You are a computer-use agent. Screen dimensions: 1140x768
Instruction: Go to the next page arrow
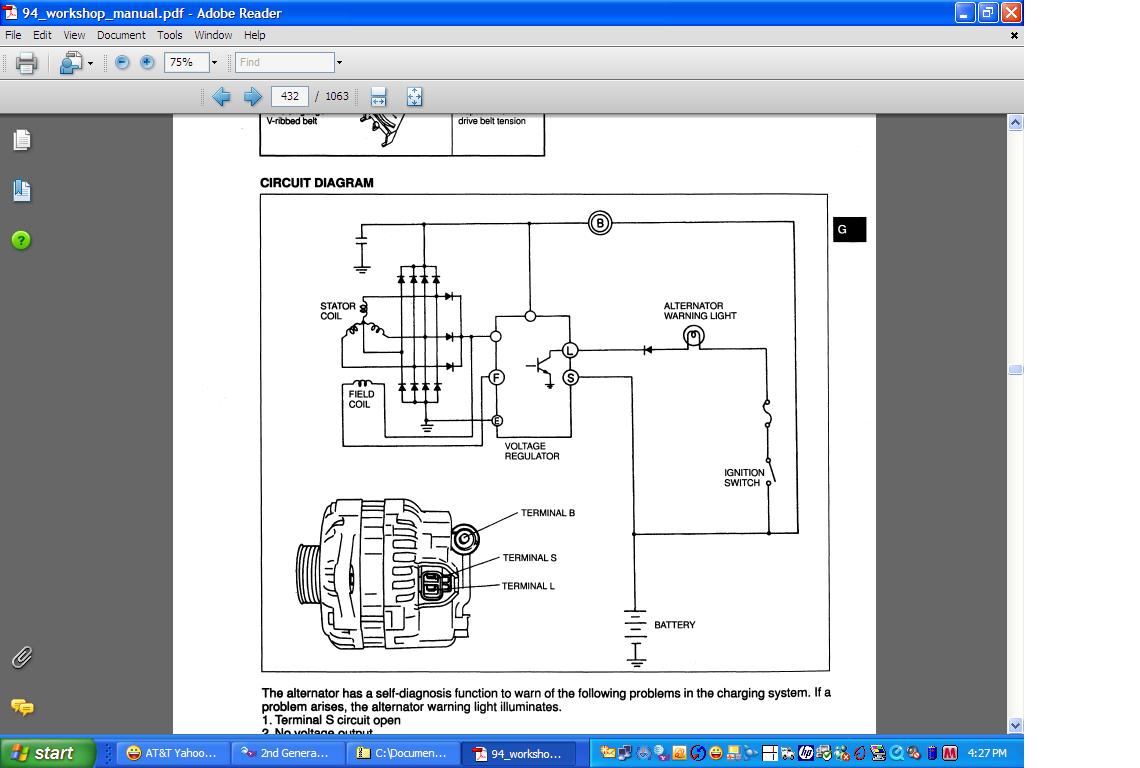253,96
